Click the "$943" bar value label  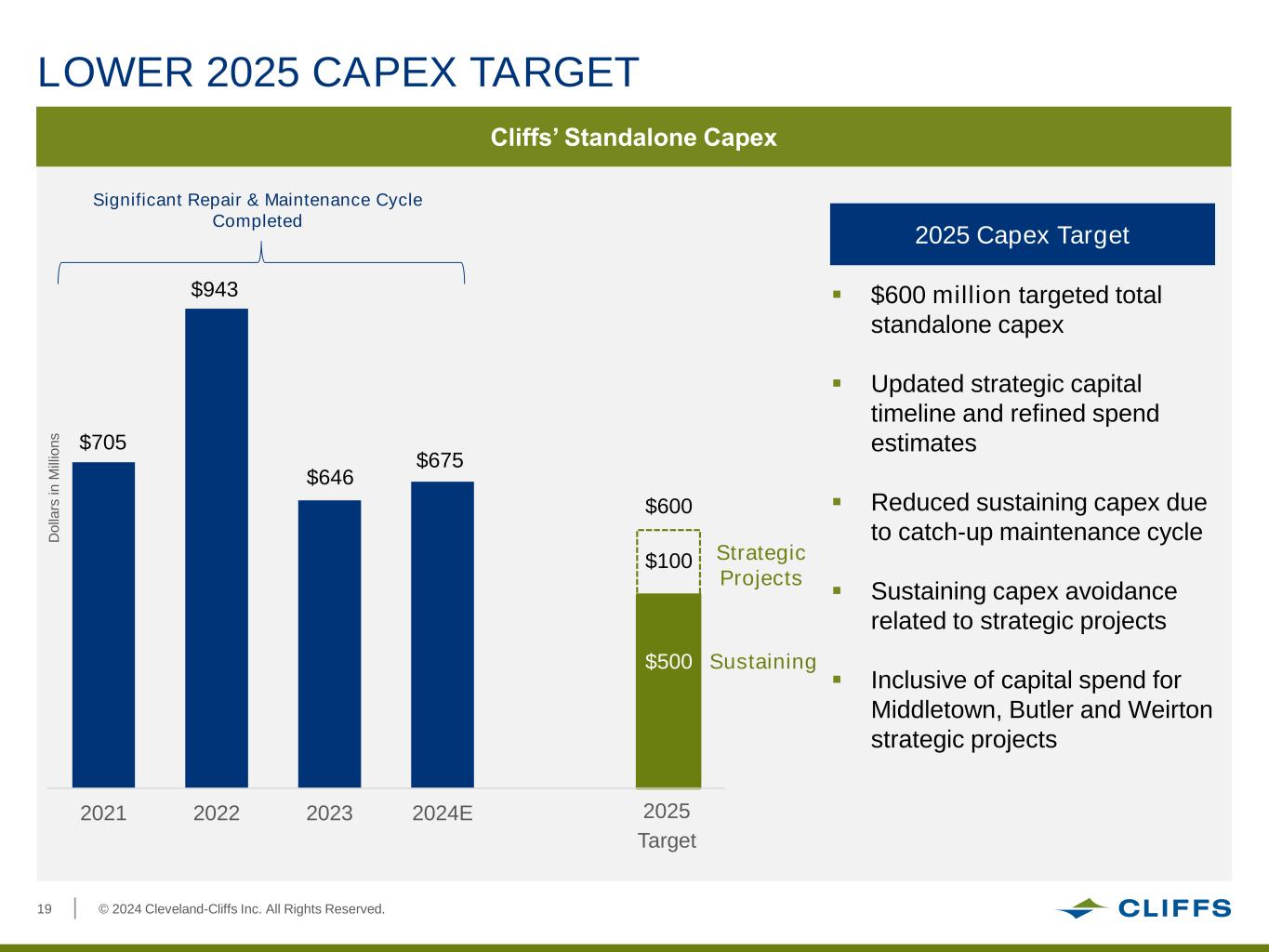click(215, 290)
